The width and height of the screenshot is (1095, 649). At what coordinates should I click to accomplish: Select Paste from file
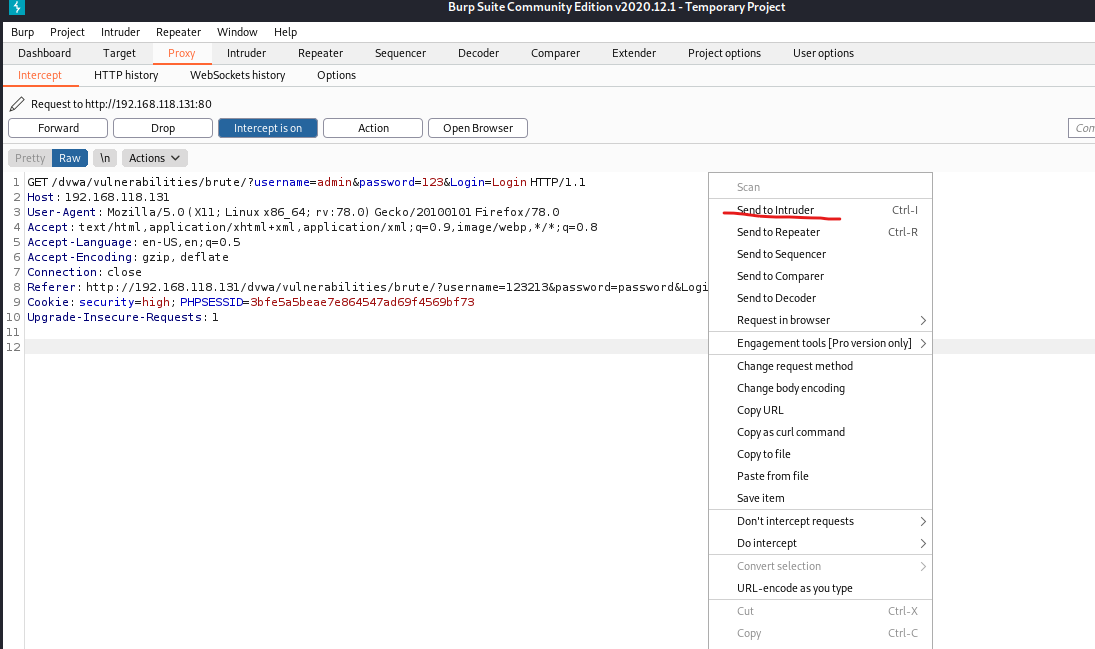tap(821, 476)
